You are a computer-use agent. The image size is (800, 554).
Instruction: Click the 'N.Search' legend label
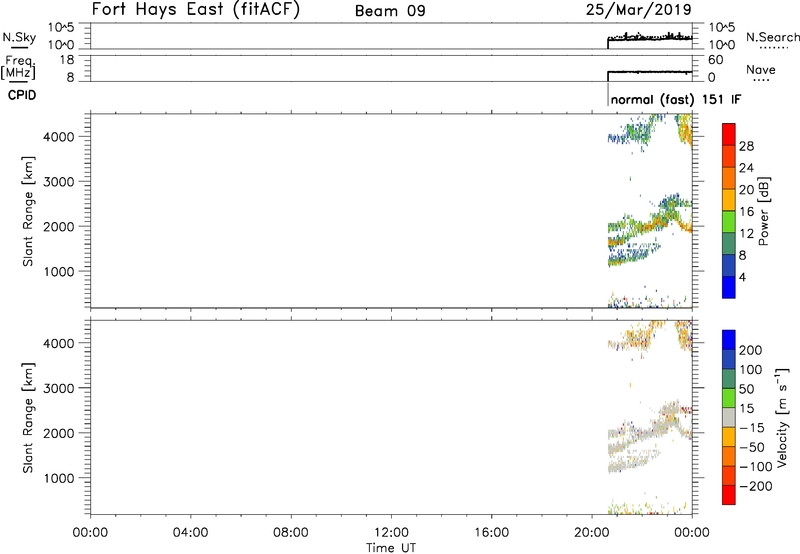tap(772, 37)
